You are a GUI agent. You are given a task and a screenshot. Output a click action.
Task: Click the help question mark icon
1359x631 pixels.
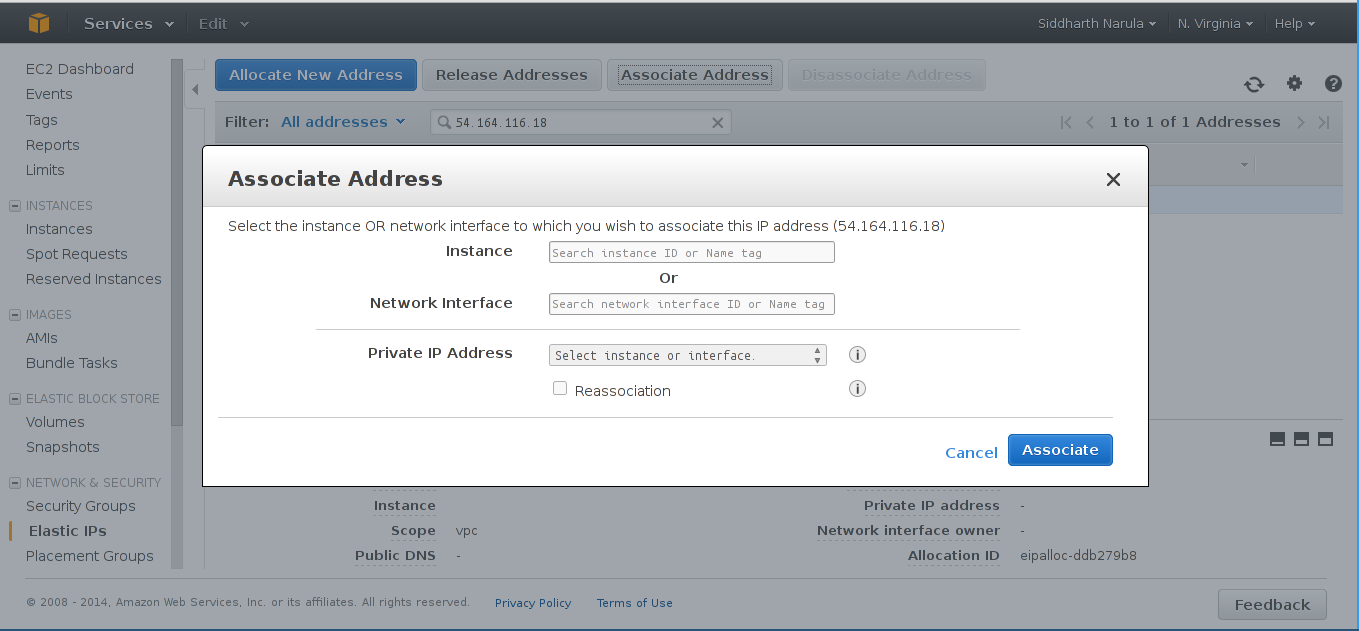pos(1333,84)
